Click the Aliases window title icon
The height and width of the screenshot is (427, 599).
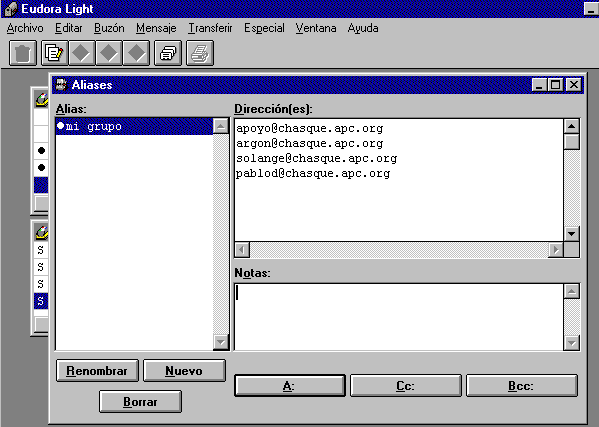(61, 84)
